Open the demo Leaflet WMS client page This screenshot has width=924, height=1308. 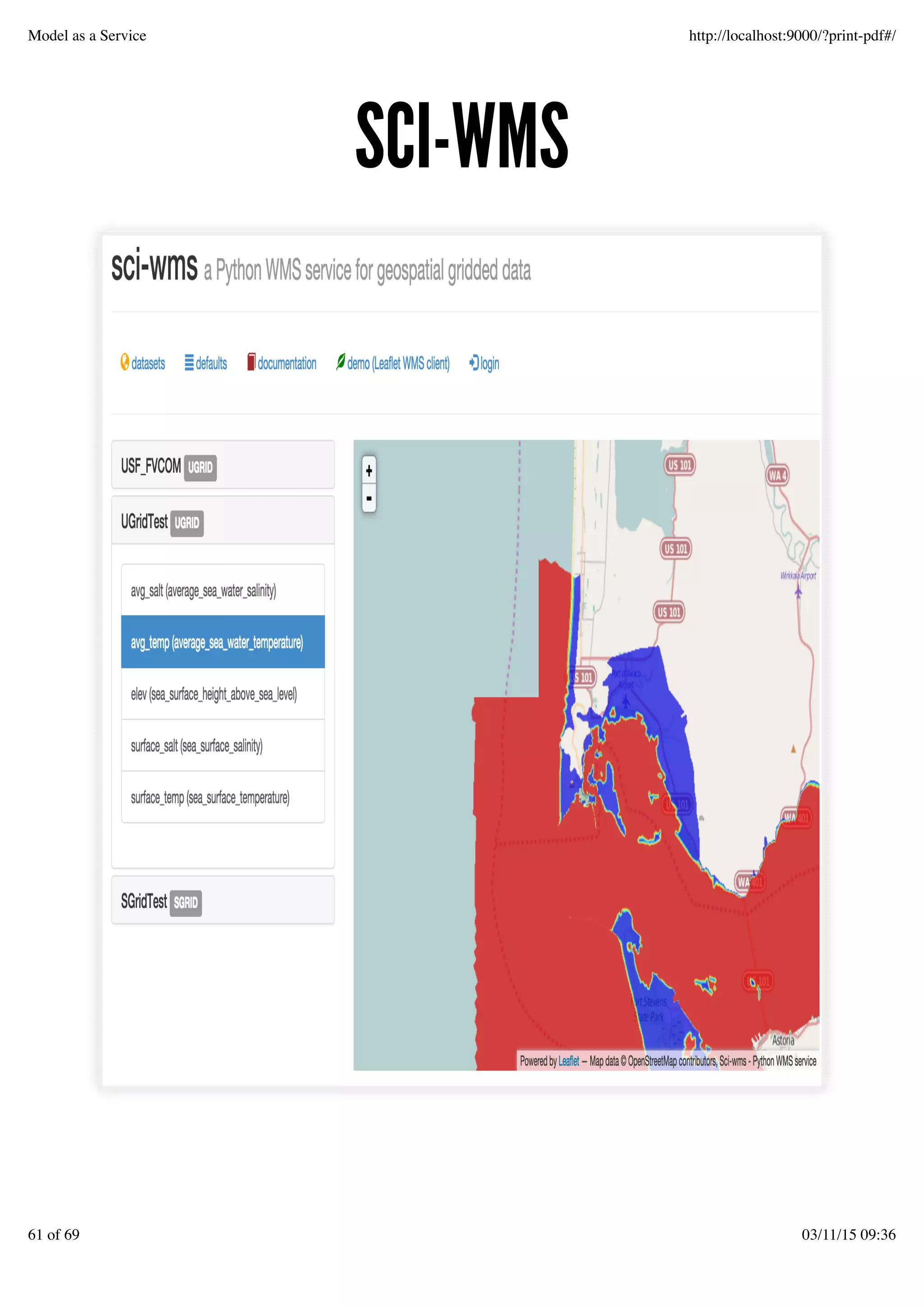(x=398, y=363)
